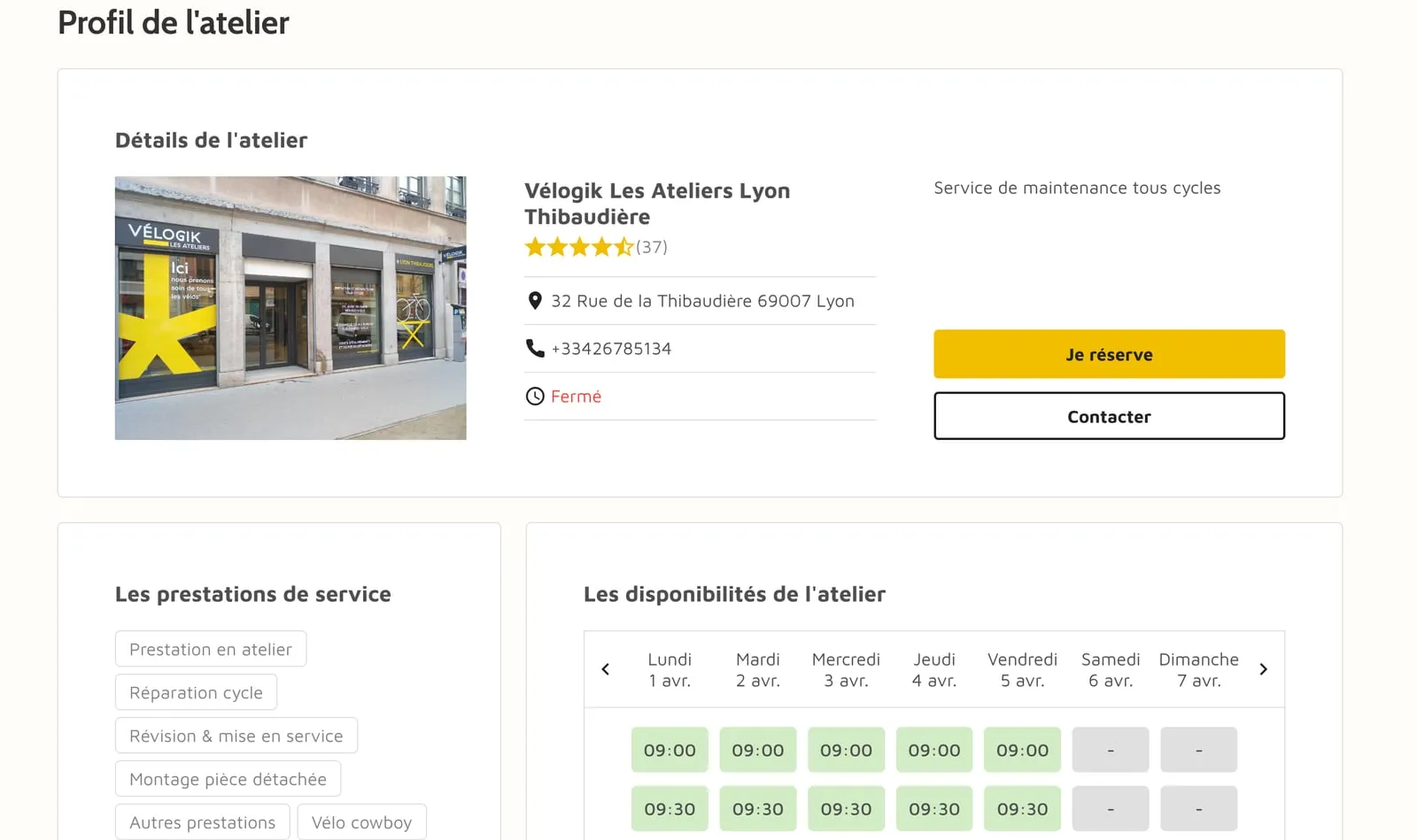Book the 09:30 slot on Lundi 1 avr.
Viewport: 1417px width, 840px height.
[670, 809]
